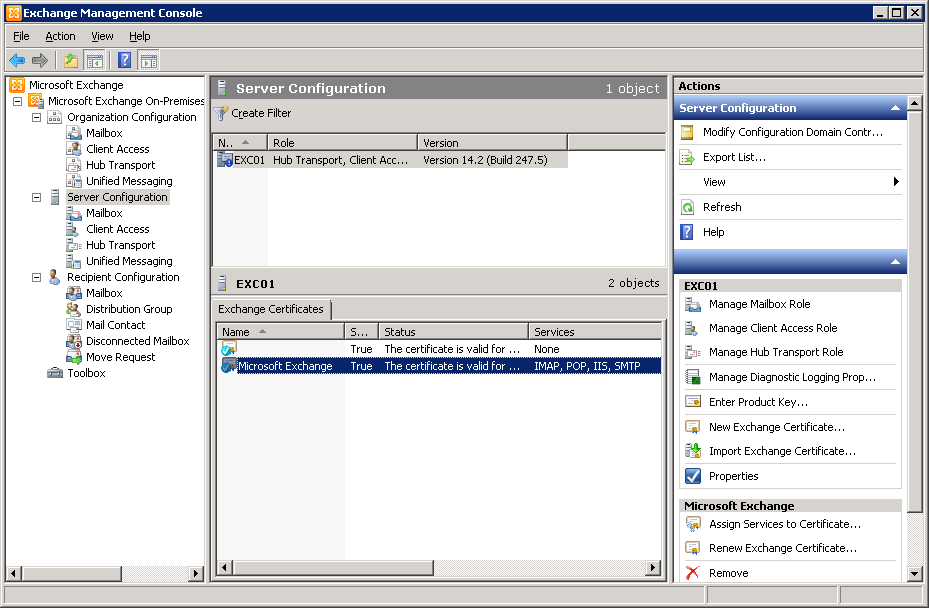Collapse the Organization Configuration node

point(37,117)
